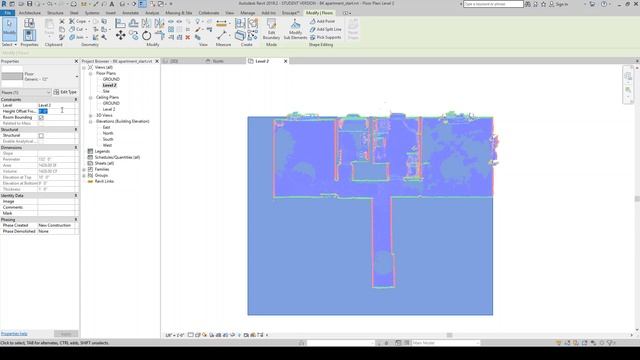This screenshot has height=360, width=640.
Task: Click the Edit Boundary tool
Action: (271, 29)
